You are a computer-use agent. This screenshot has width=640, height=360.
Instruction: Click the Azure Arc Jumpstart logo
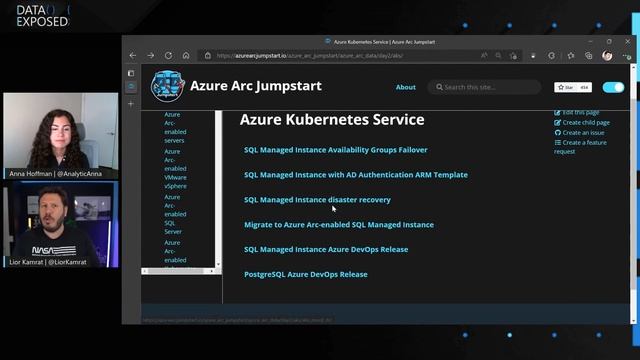[167, 86]
